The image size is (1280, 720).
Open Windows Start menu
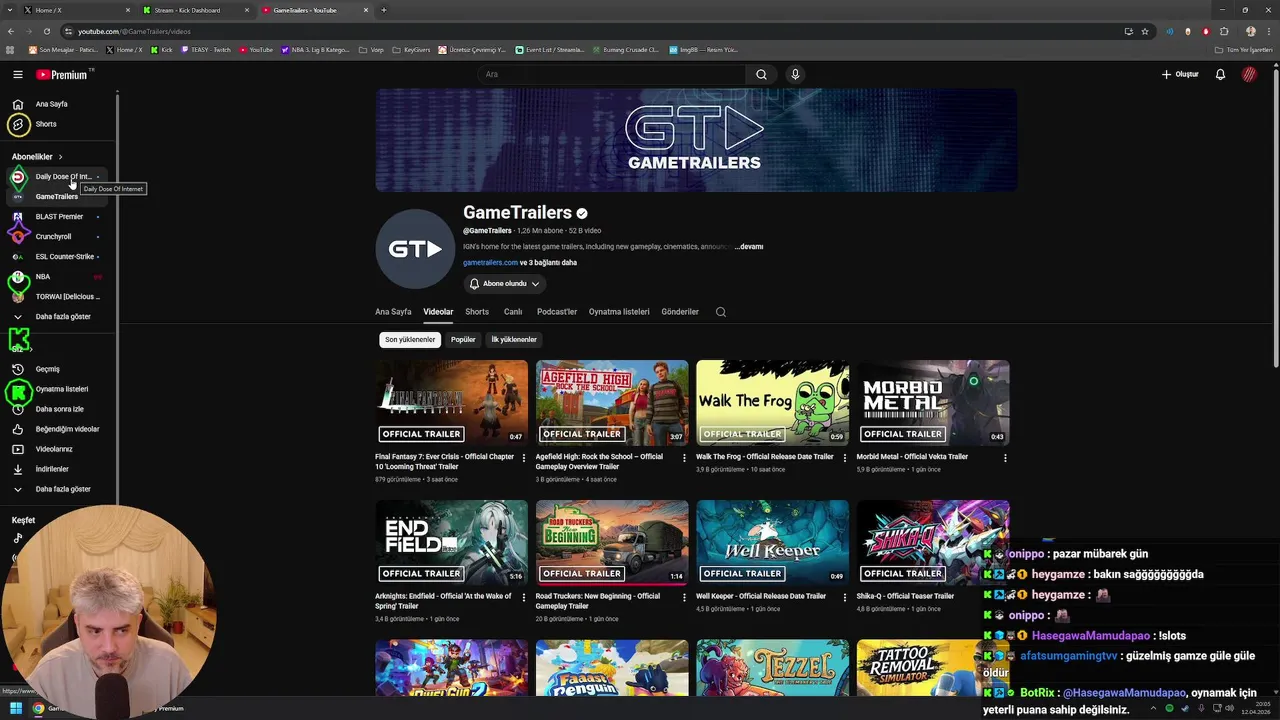pos(16,708)
